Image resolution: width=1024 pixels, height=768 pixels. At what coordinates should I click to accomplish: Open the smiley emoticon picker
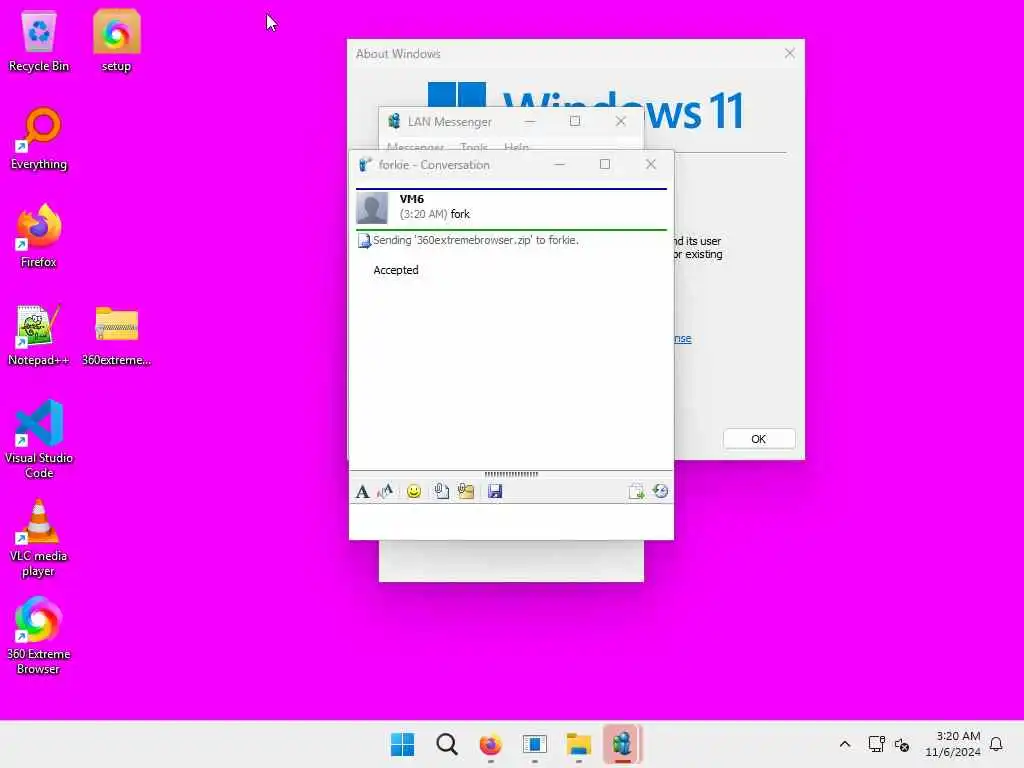[x=413, y=491]
